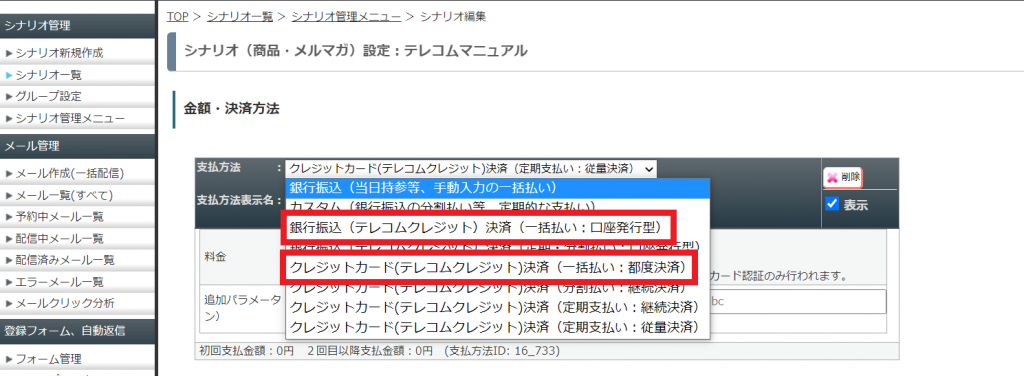This screenshot has width=1024, height=376.
Task: Go to シナリオ一覧 via breadcrumb
Action: coord(240,16)
